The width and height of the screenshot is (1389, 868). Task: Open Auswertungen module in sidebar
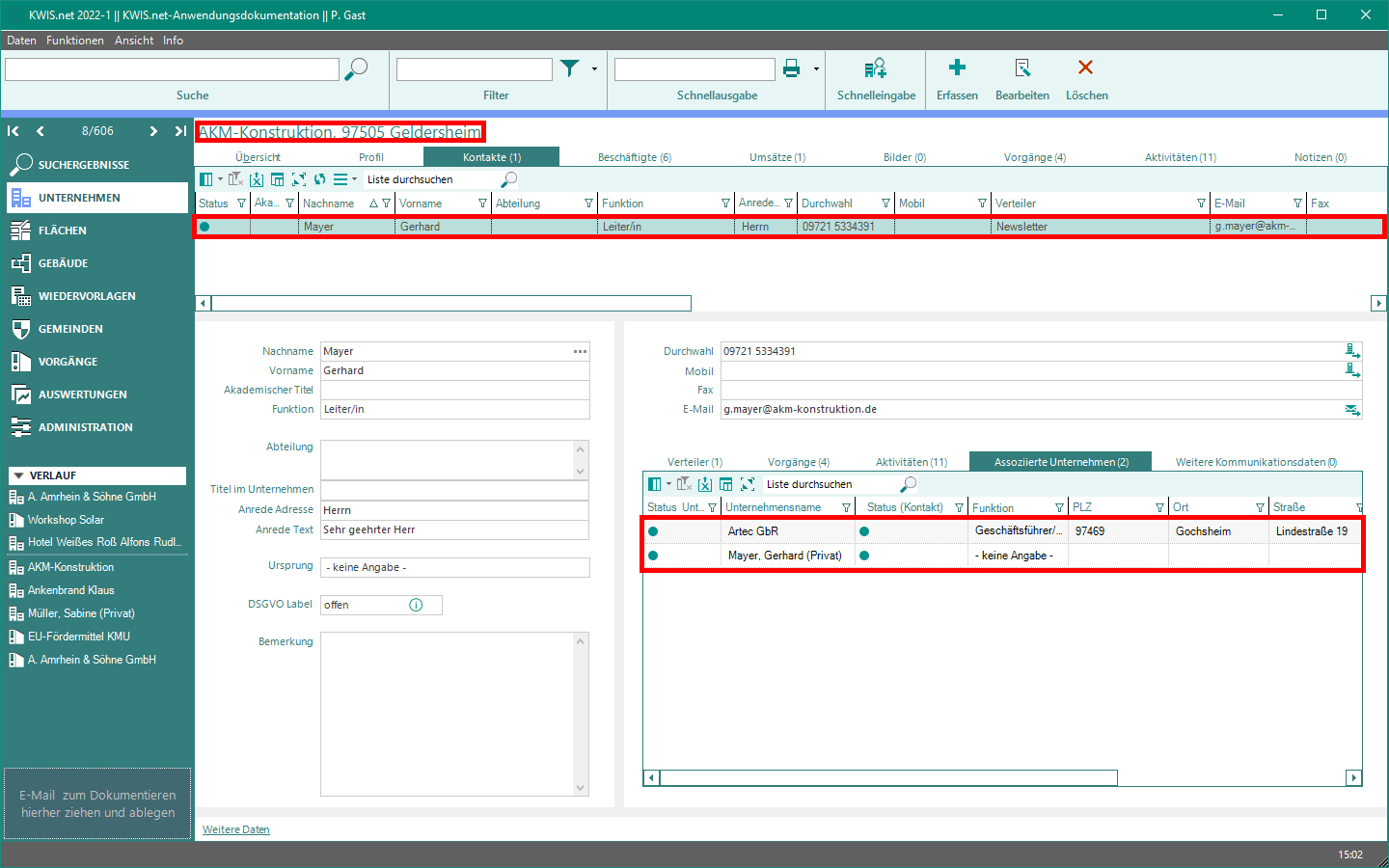coord(96,394)
